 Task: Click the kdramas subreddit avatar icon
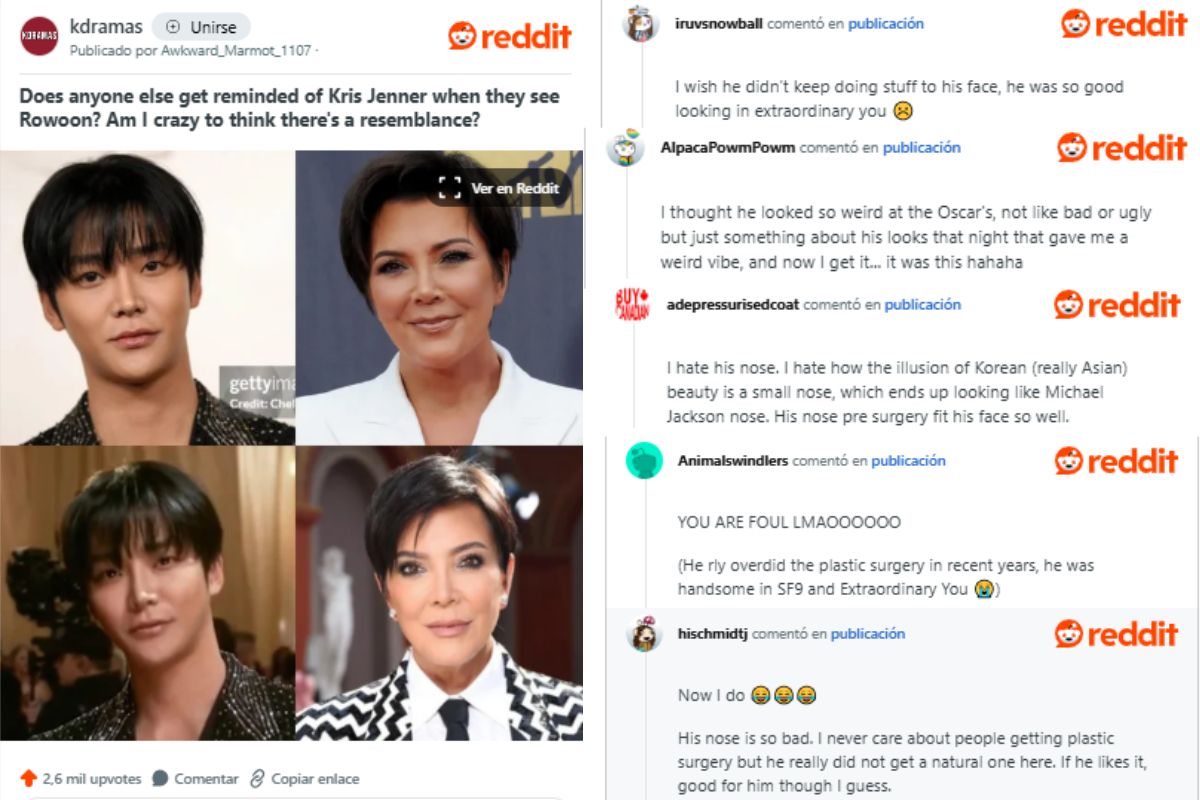(x=39, y=36)
